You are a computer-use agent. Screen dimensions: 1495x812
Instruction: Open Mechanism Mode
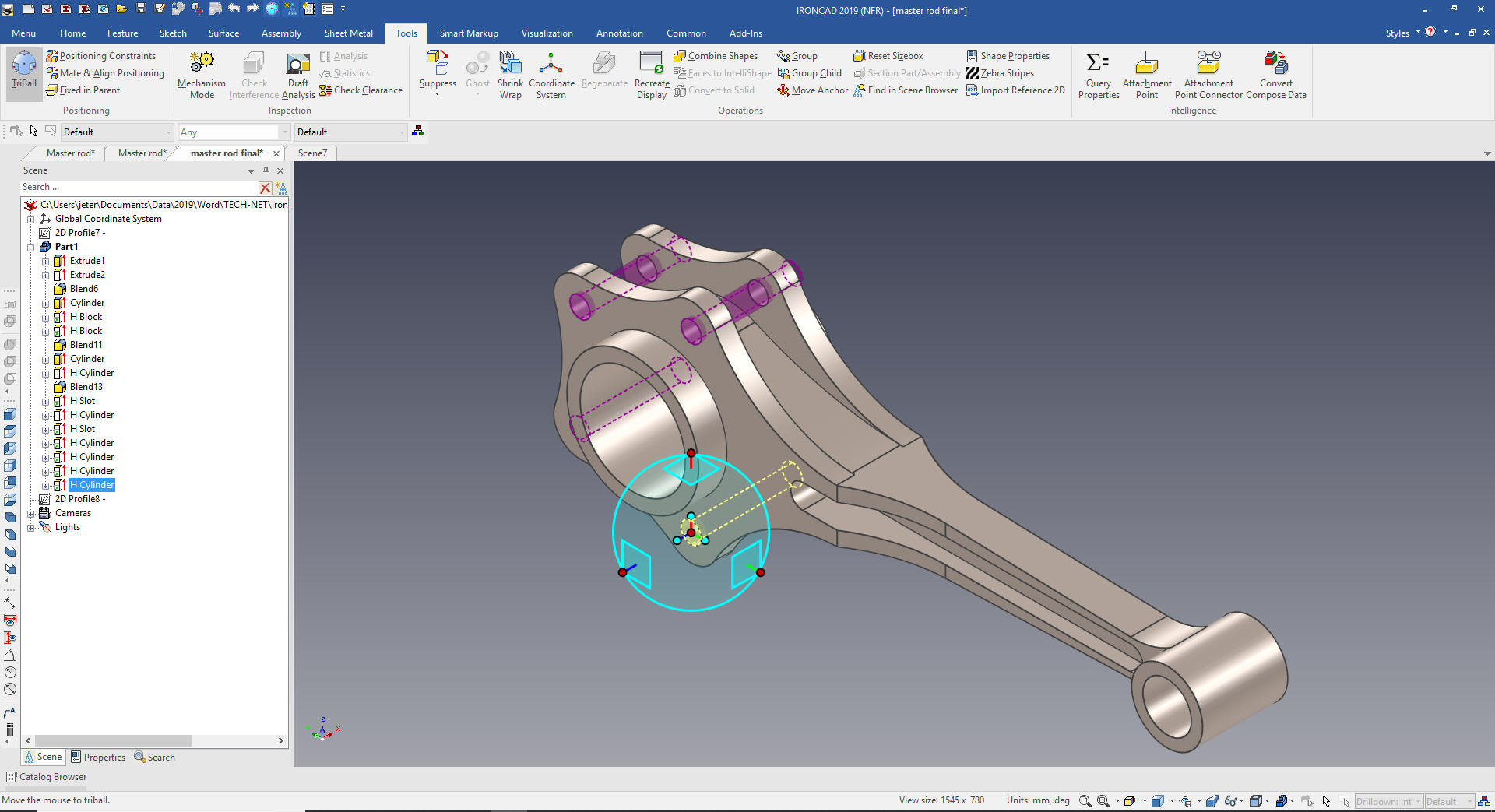click(x=202, y=75)
